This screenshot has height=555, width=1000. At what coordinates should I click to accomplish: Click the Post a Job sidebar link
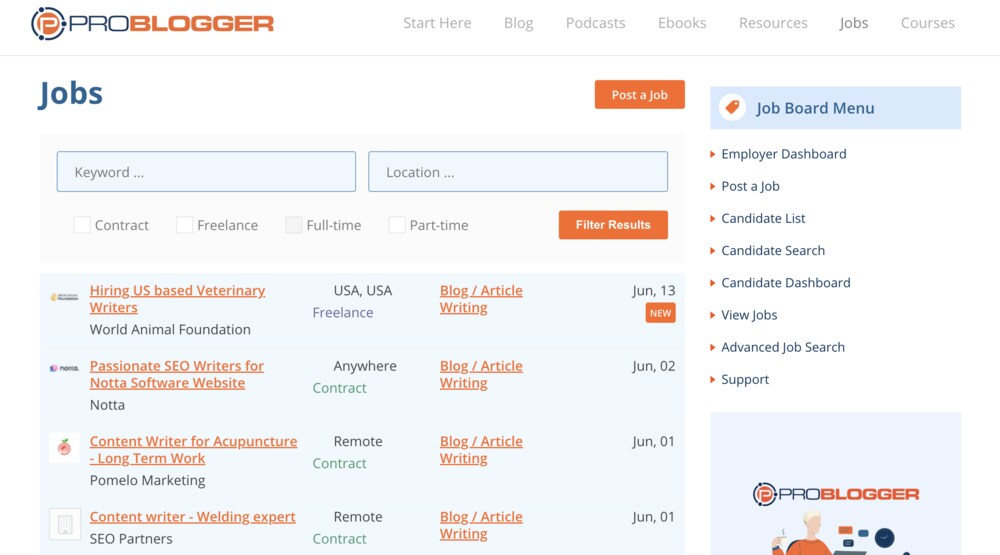point(750,186)
